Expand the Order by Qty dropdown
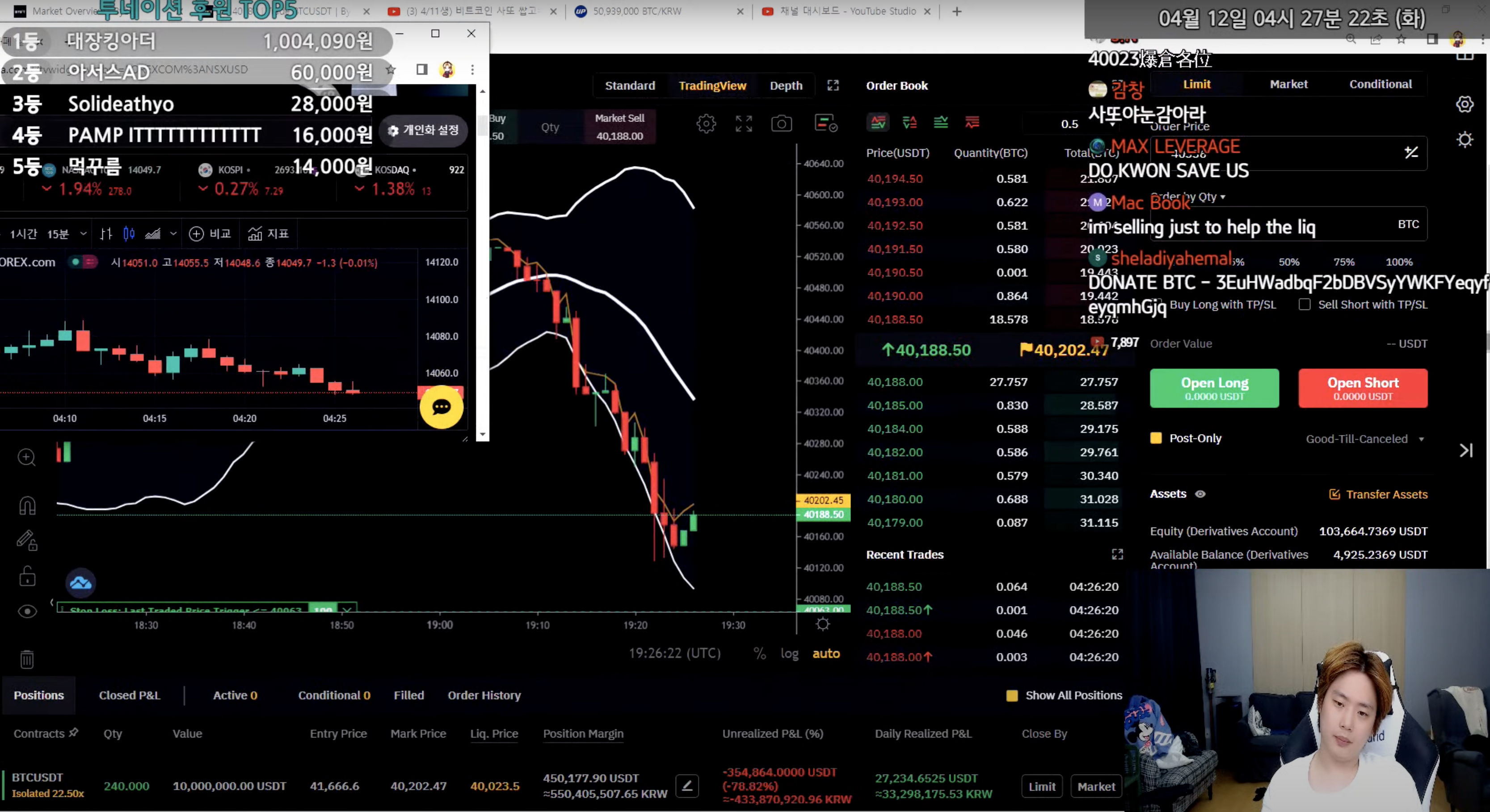 tap(1189, 197)
